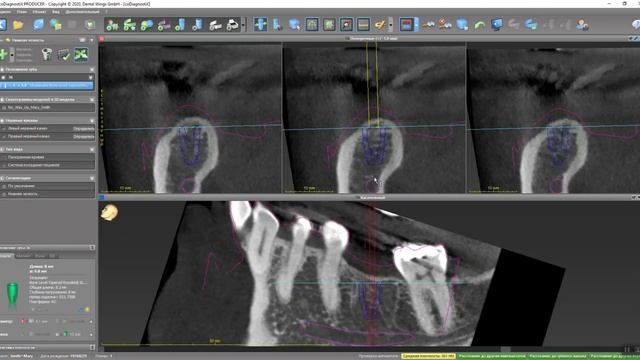640x360 pixels.
Task: Toggle the panoramic view framed icon
Action: [x=312, y=24]
